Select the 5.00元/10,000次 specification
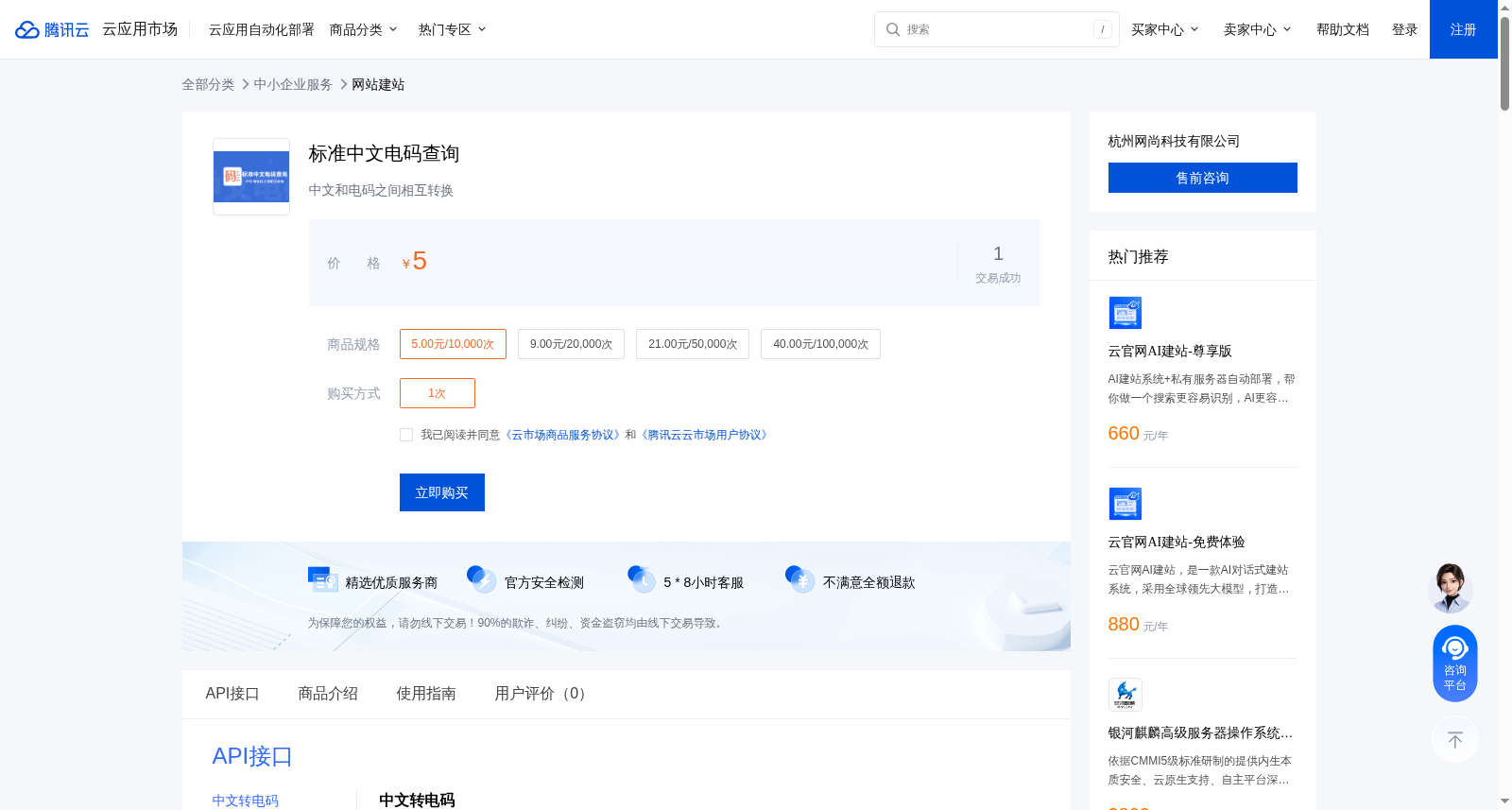1512x810 pixels. [x=453, y=344]
